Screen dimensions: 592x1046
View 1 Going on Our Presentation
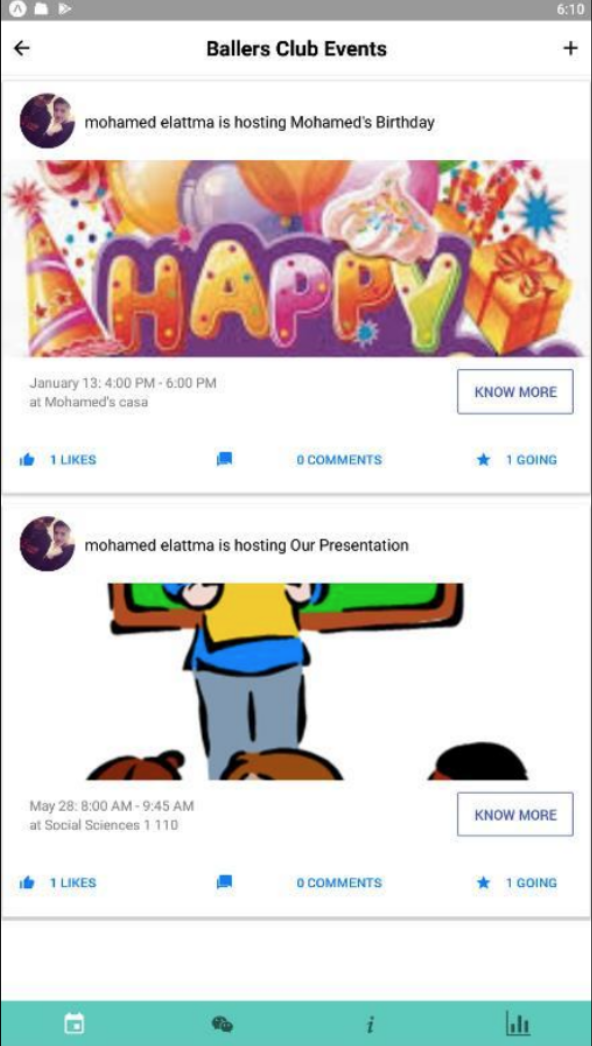pyautogui.click(x=531, y=883)
